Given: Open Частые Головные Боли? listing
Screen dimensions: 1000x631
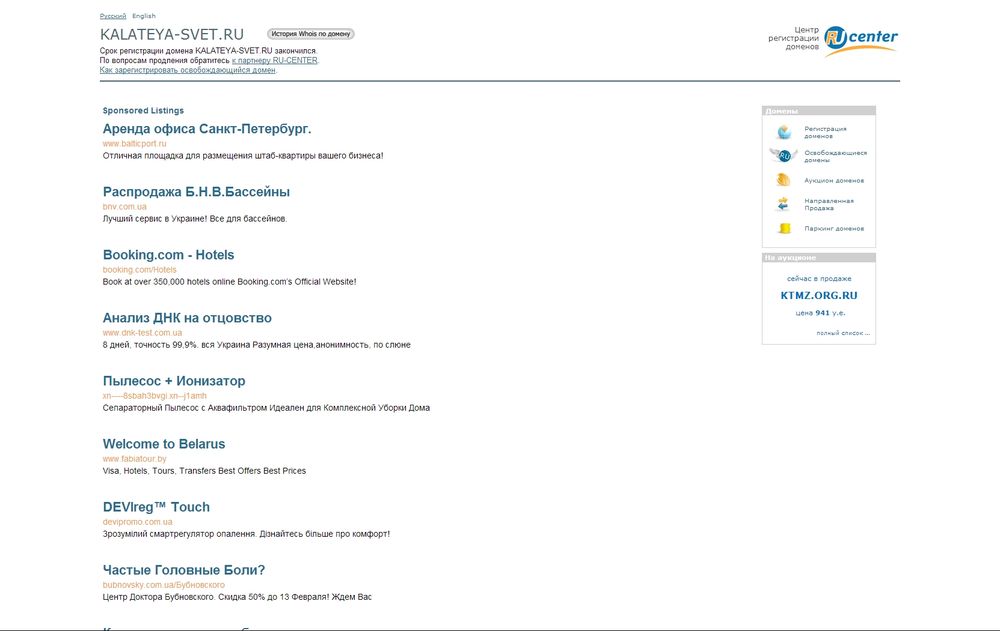Looking at the screenshot, I should [184, 570].
